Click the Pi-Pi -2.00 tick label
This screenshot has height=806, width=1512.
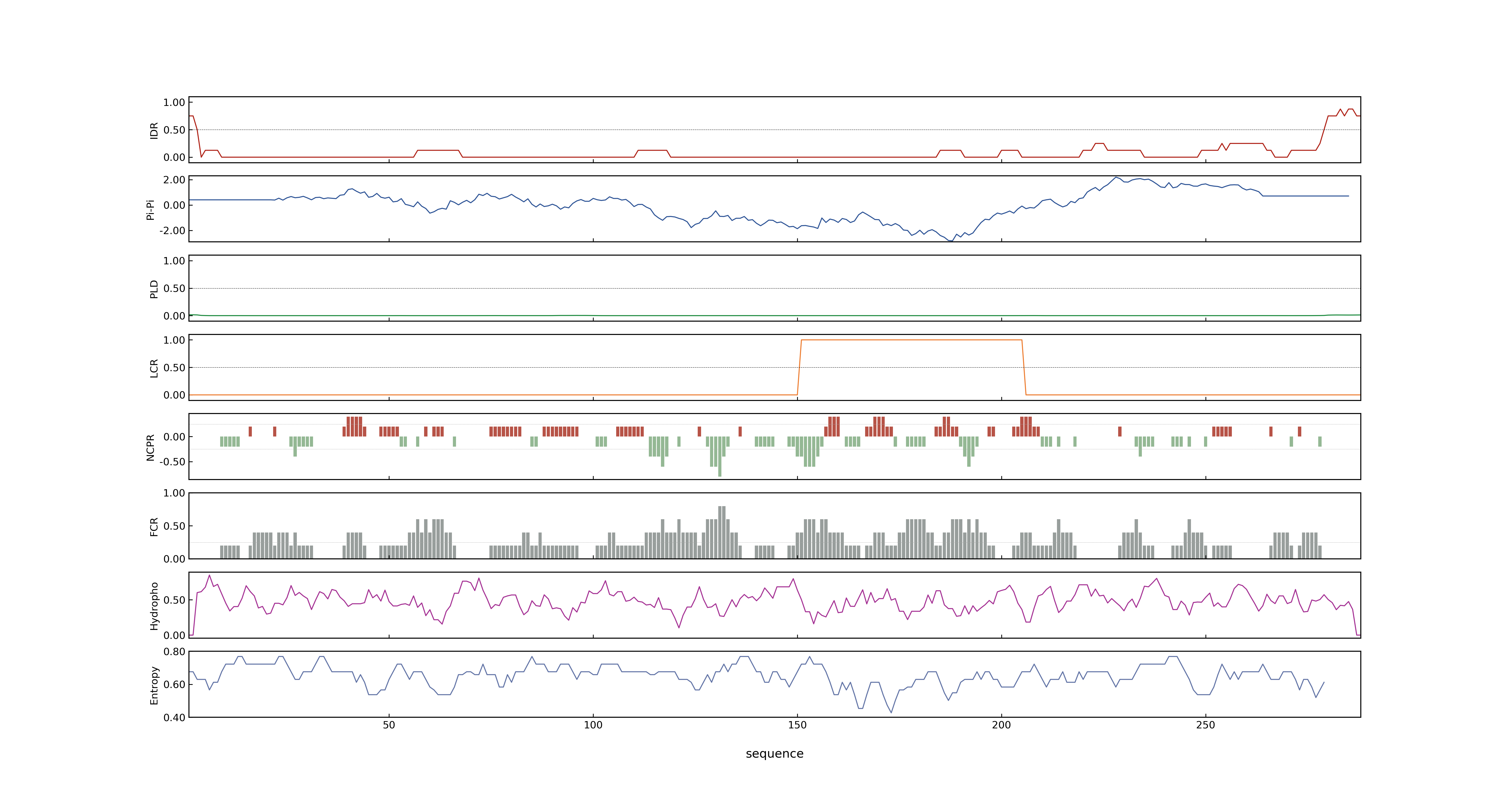172,230
